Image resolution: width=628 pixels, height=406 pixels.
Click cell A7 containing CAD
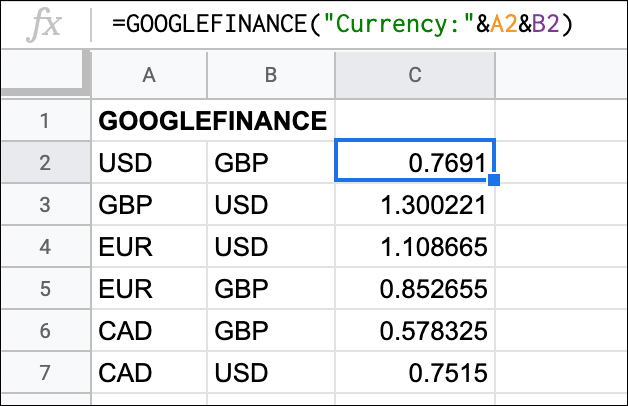(149, 372)
